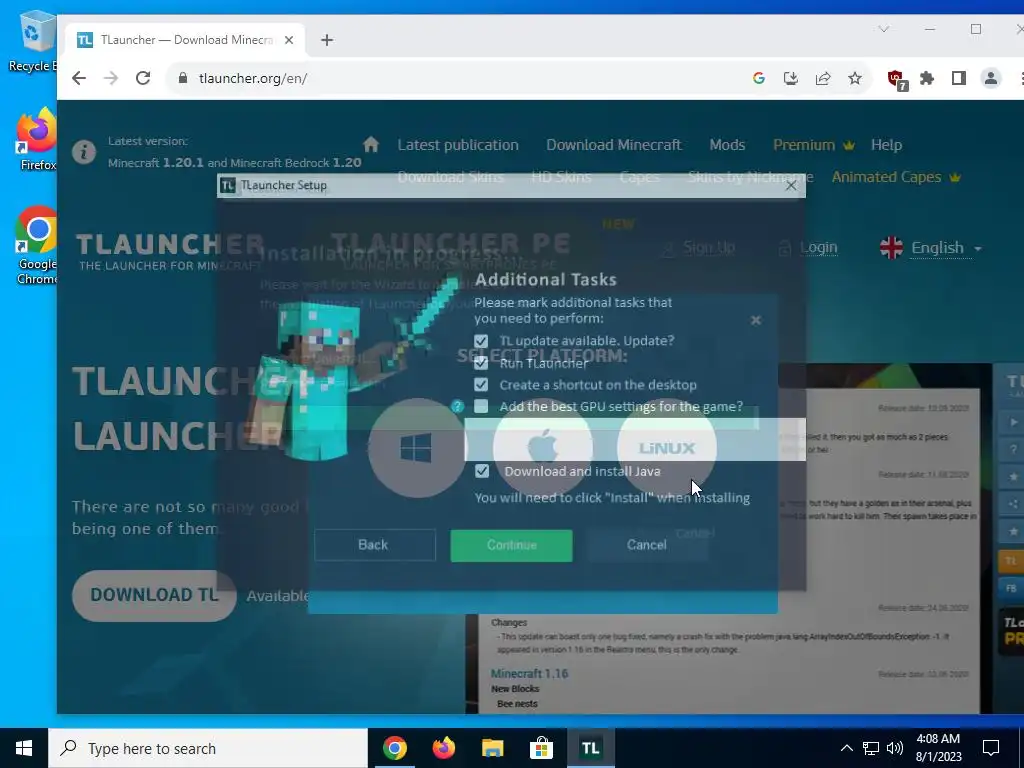Close the Additional Tasks overlay x
The height and width of the screenshot is (768, 1024).
click(x=756, y=320)
